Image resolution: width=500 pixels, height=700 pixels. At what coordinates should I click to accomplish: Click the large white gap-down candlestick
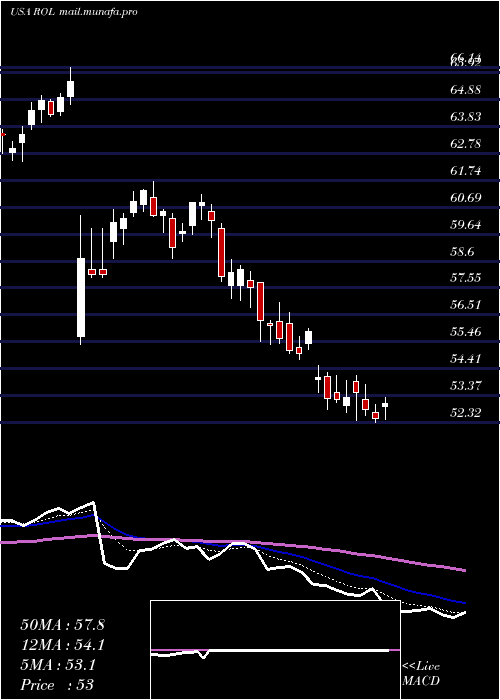pyautogui.click(x=81, y=297)
